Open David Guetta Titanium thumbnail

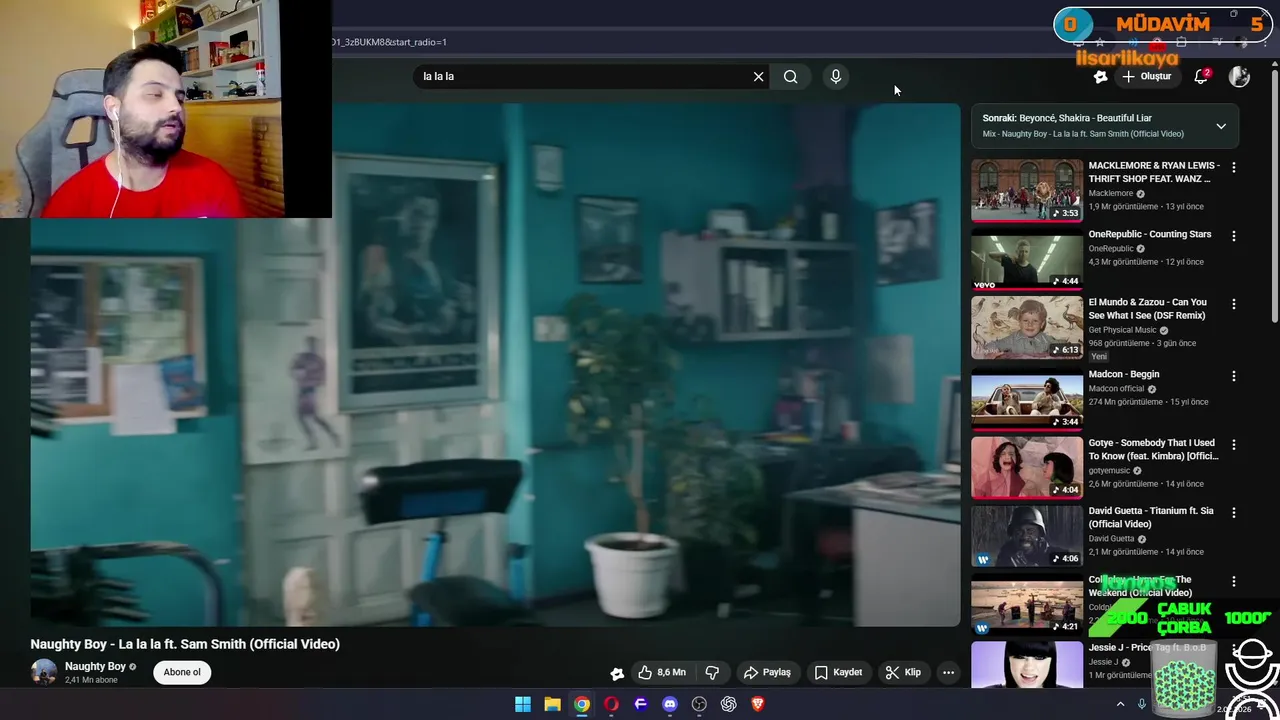pos(1027,536)
